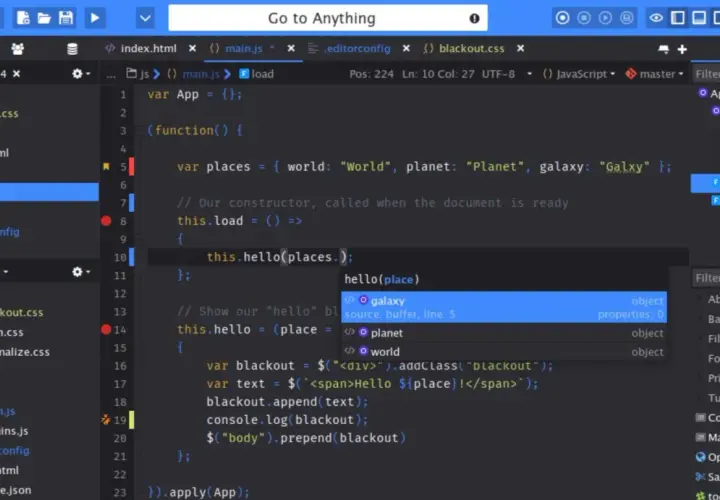
Task: Click the upper Filter box in right panel
Action: [706, 74]
